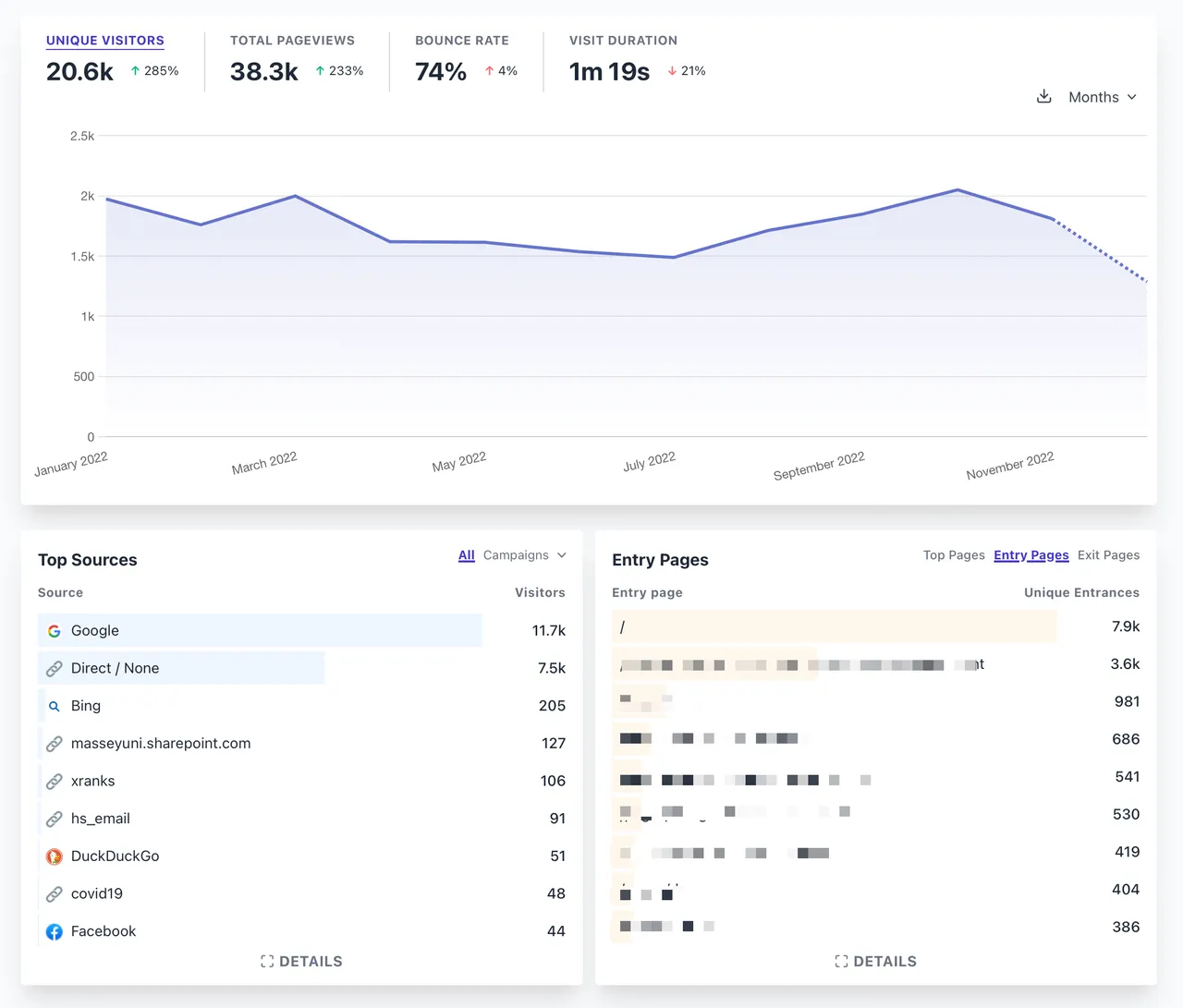Click the 386 unique entrances value

pyautogui.click(x=1126, y=927)
